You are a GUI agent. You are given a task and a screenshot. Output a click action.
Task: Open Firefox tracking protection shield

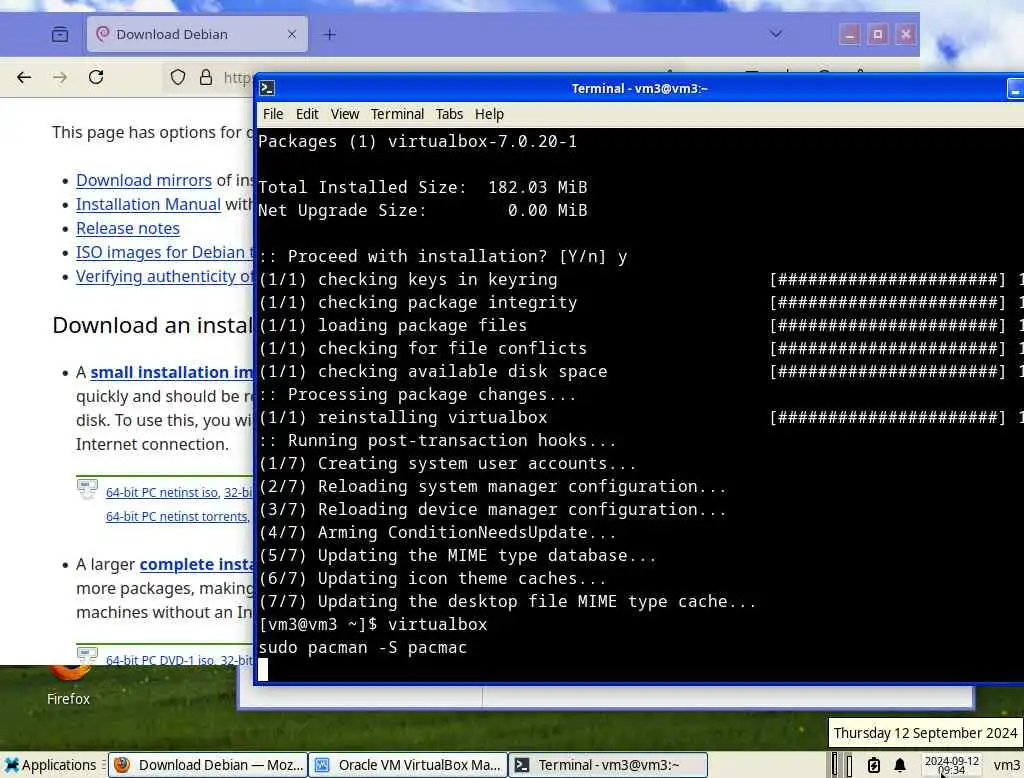tap(178, 77)
